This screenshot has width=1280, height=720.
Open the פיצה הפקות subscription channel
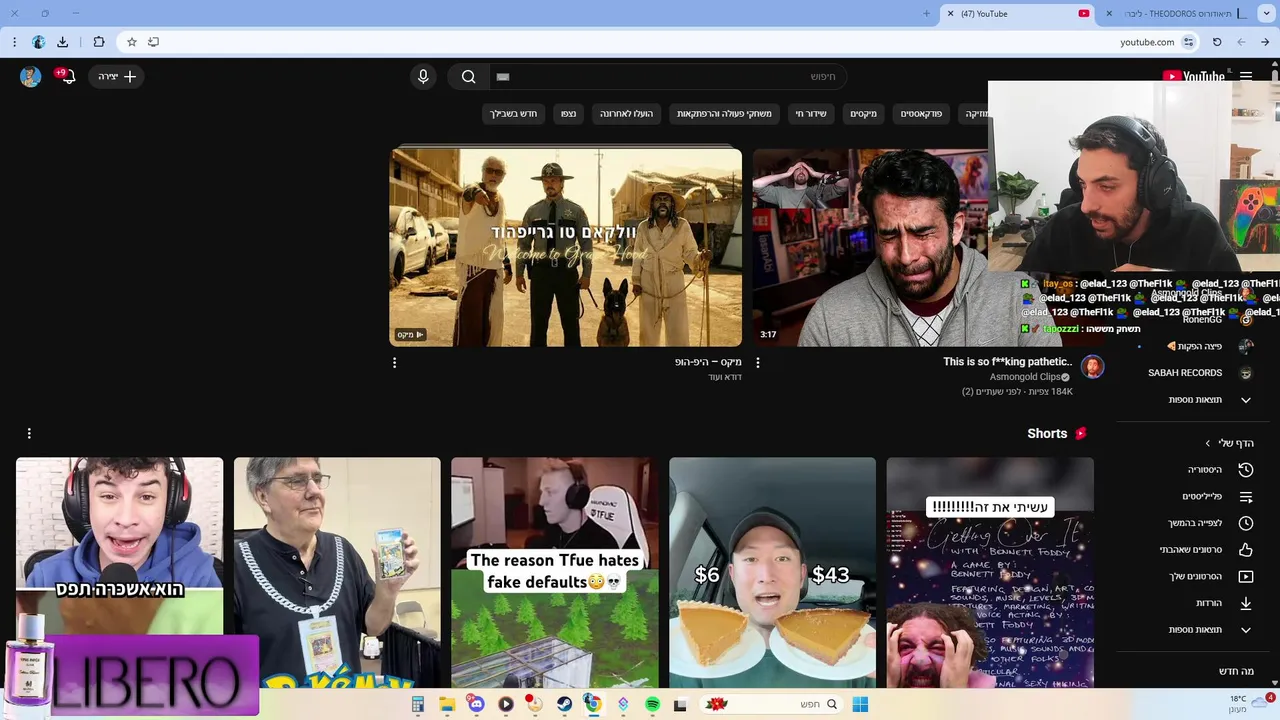[1200, 346]
